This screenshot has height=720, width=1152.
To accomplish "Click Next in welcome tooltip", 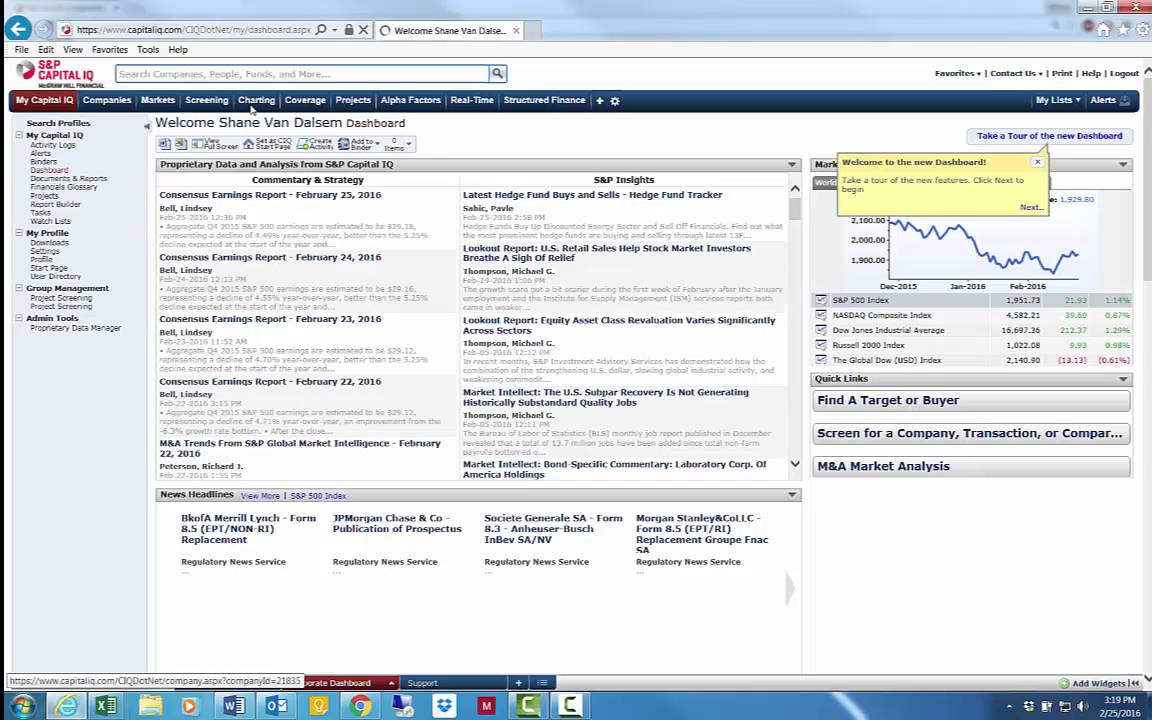I will pos(1032,207).
